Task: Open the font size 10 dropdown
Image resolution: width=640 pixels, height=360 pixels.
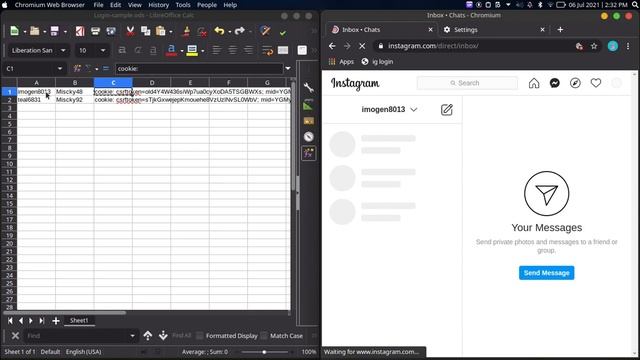Action: click(x=103, y=50)
